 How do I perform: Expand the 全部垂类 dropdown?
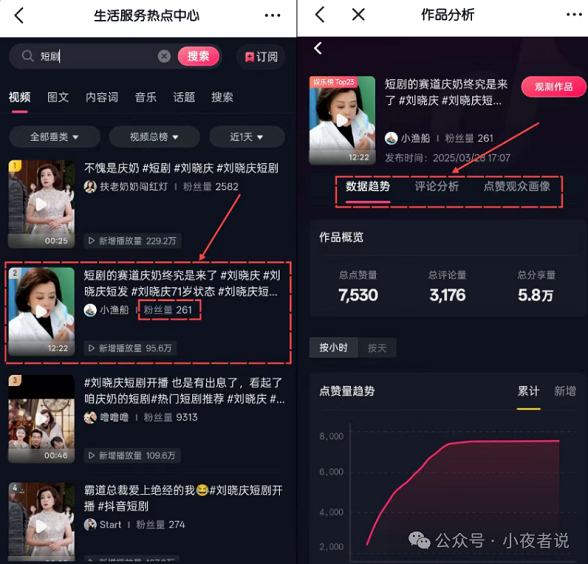pos(54,137)
